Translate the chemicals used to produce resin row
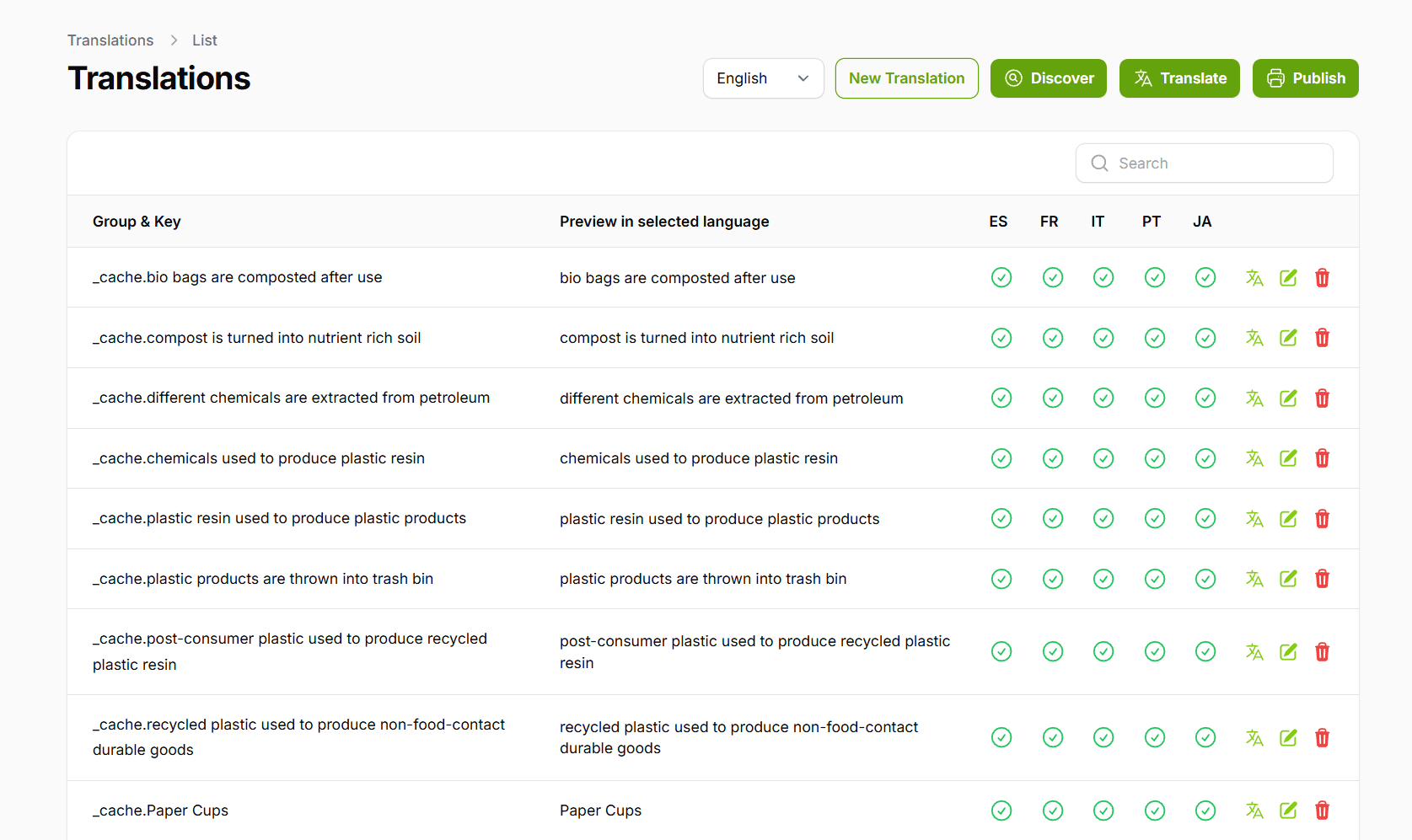Screen dimensions: 1412x840 coord(1254,458)
